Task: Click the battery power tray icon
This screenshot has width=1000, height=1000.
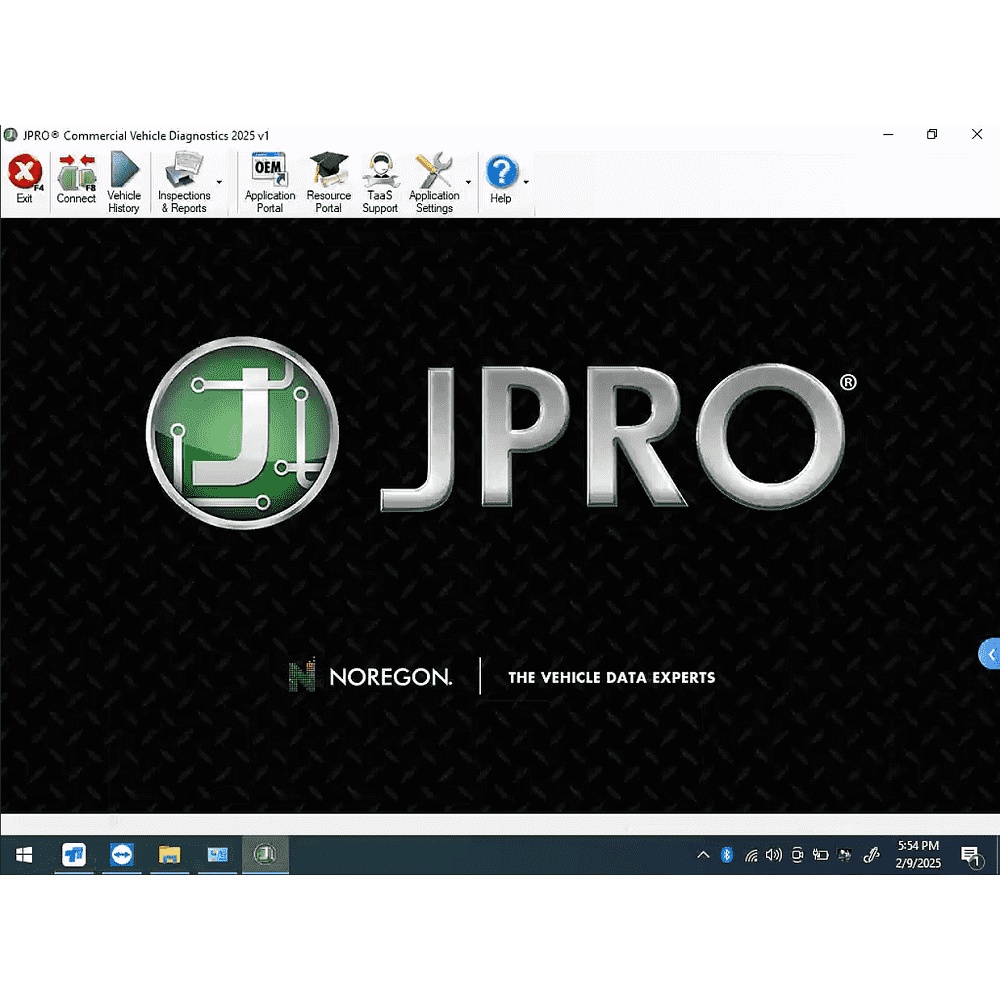Action: (820, 855)
